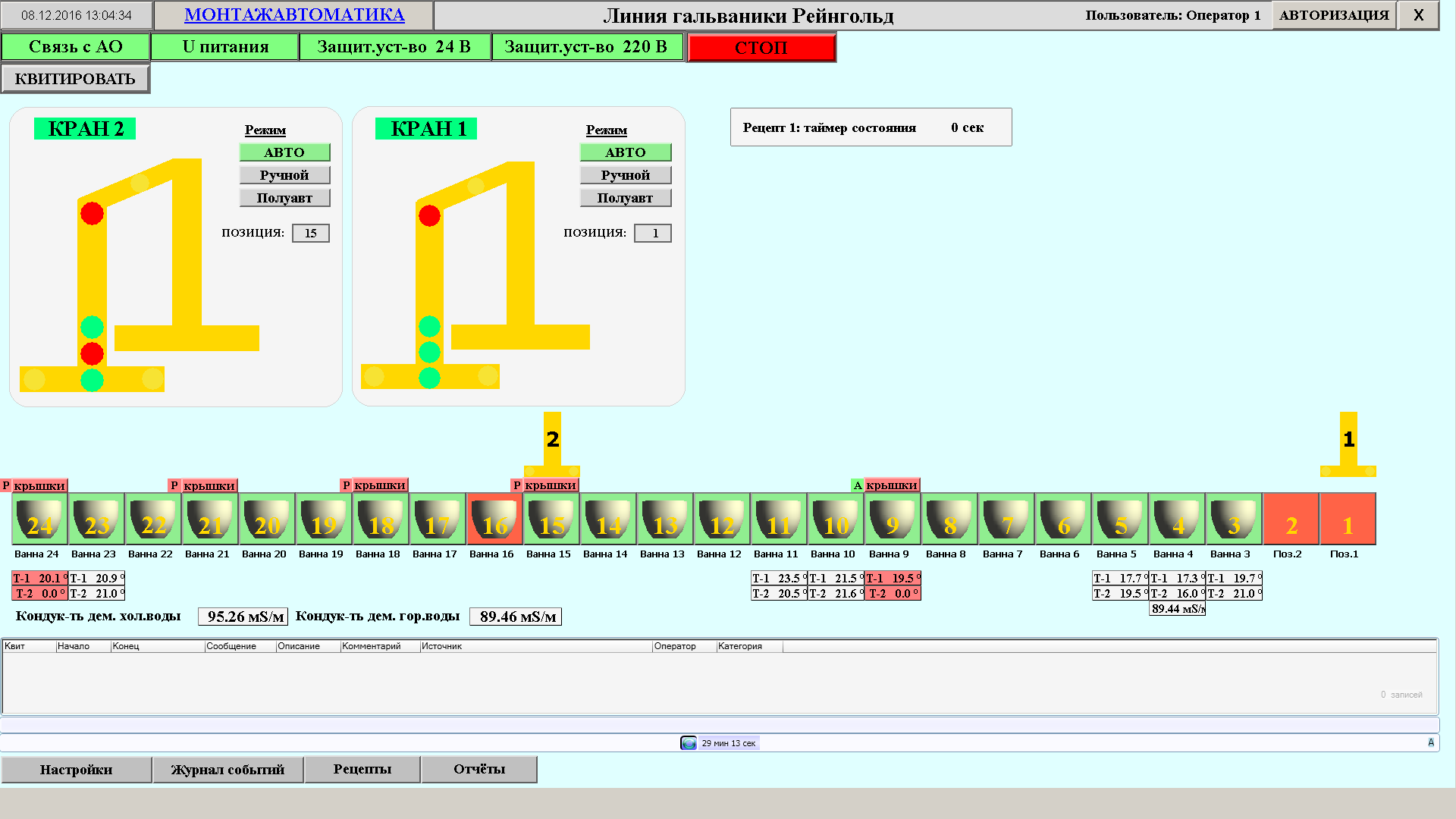Screen dimensions: 1456x819
Task: Click bath icon number 9
Action: pos(893,519)
